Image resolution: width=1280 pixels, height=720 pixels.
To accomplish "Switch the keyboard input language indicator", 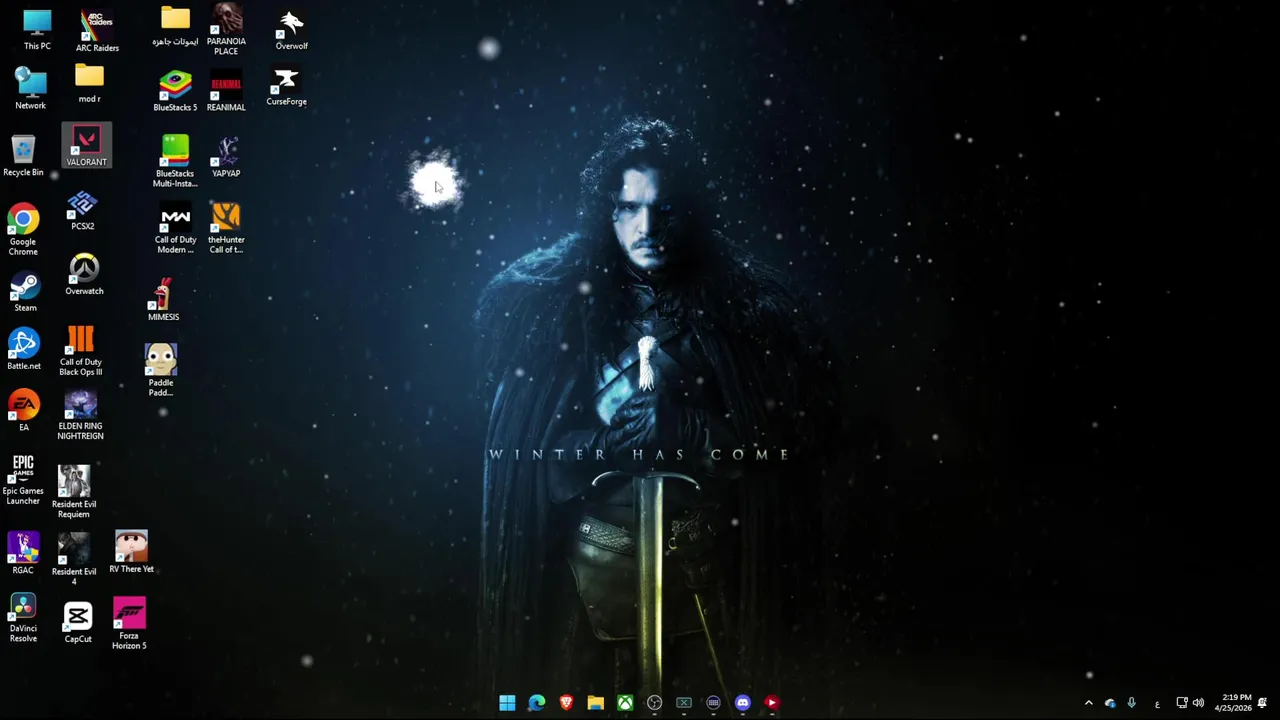I will [1157, 704].
